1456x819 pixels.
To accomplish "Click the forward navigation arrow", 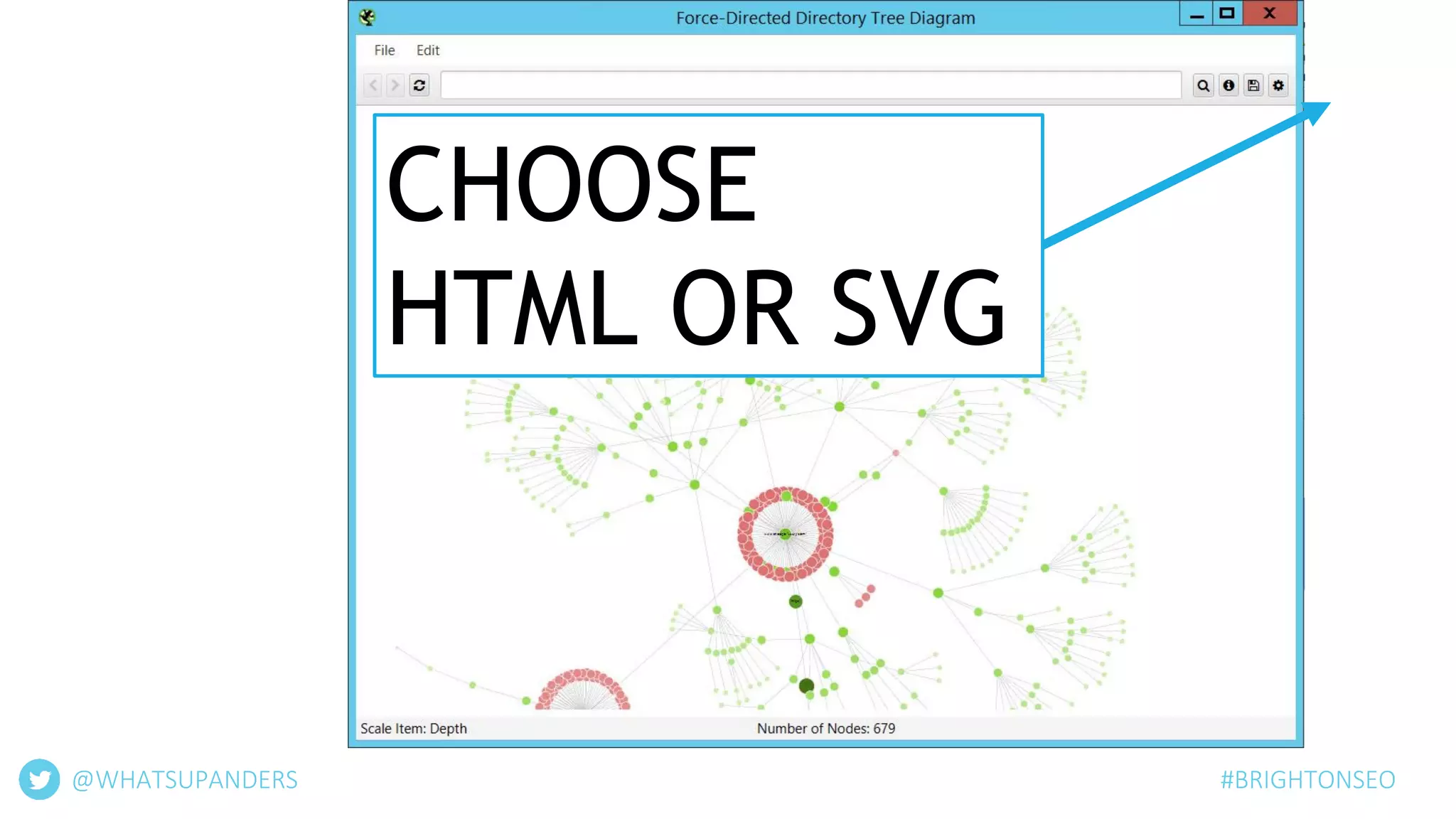I will [x=395, y=85].
